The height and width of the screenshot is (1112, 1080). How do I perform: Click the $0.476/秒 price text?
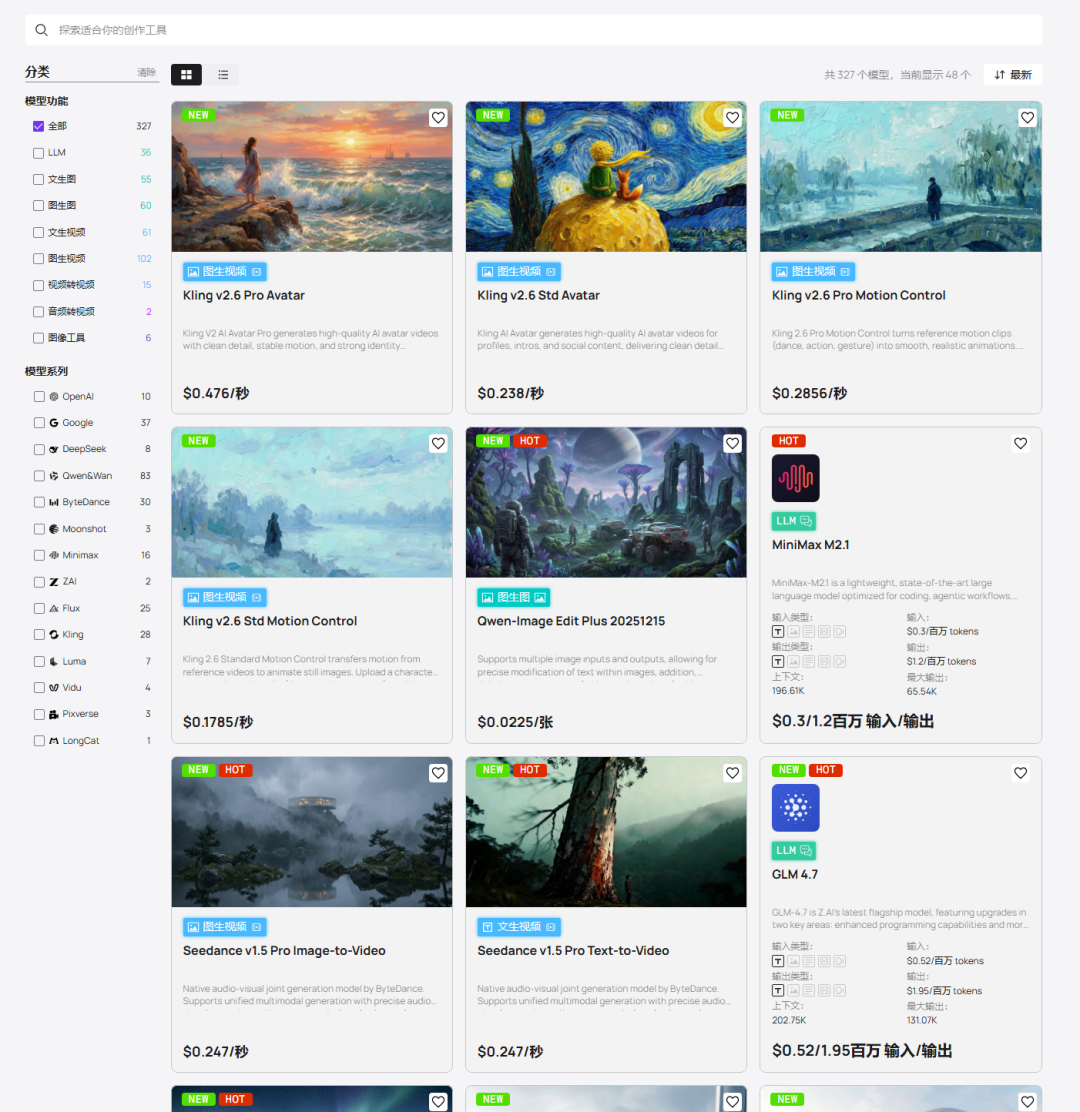216,393
